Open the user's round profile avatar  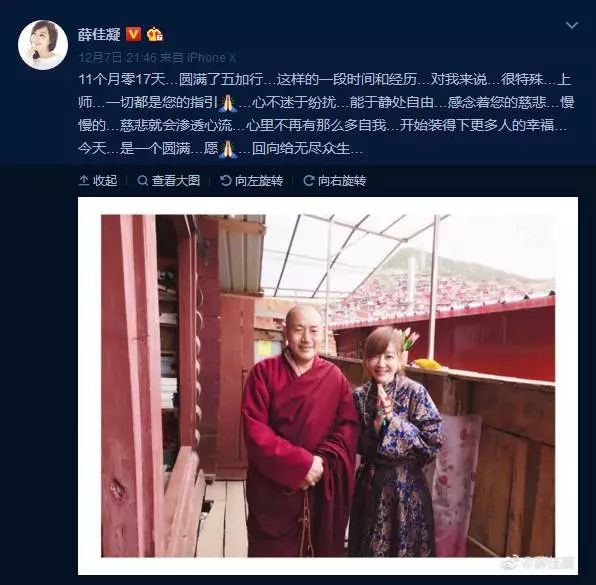[43, 45]
